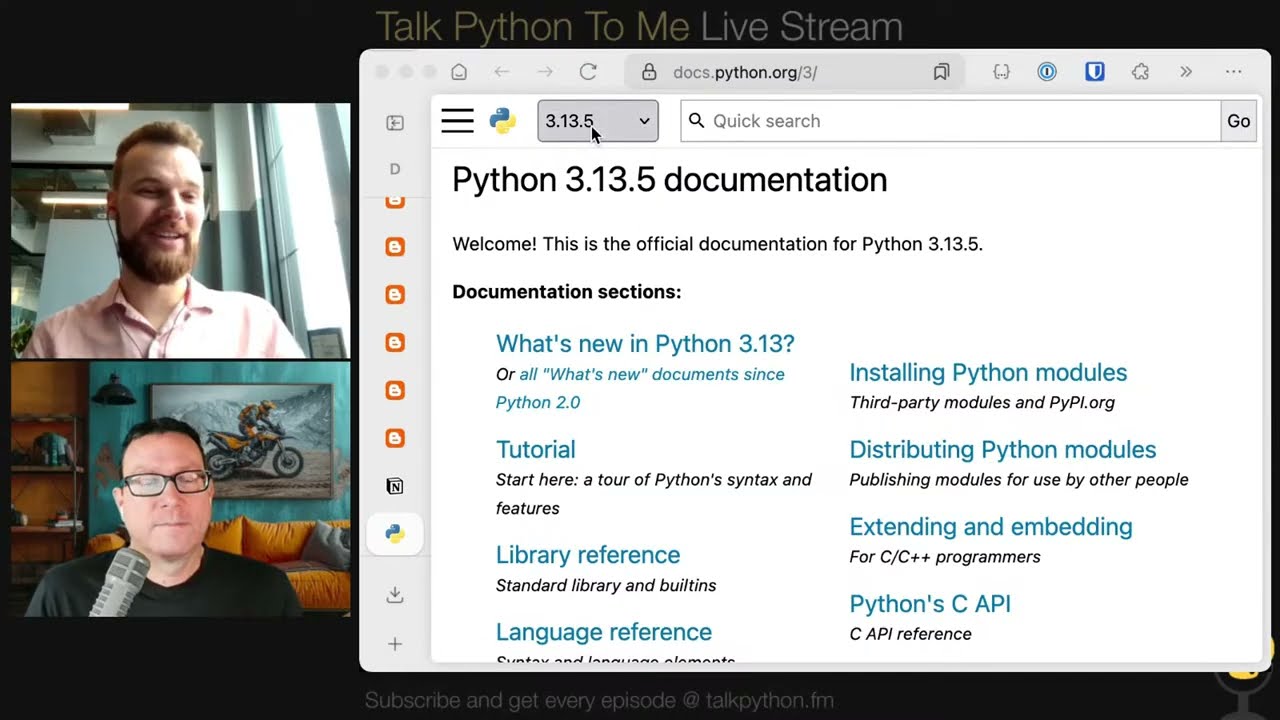This screenshot has height=720, width=1280.
Task: Click the Go search button
Action: 1238,121
